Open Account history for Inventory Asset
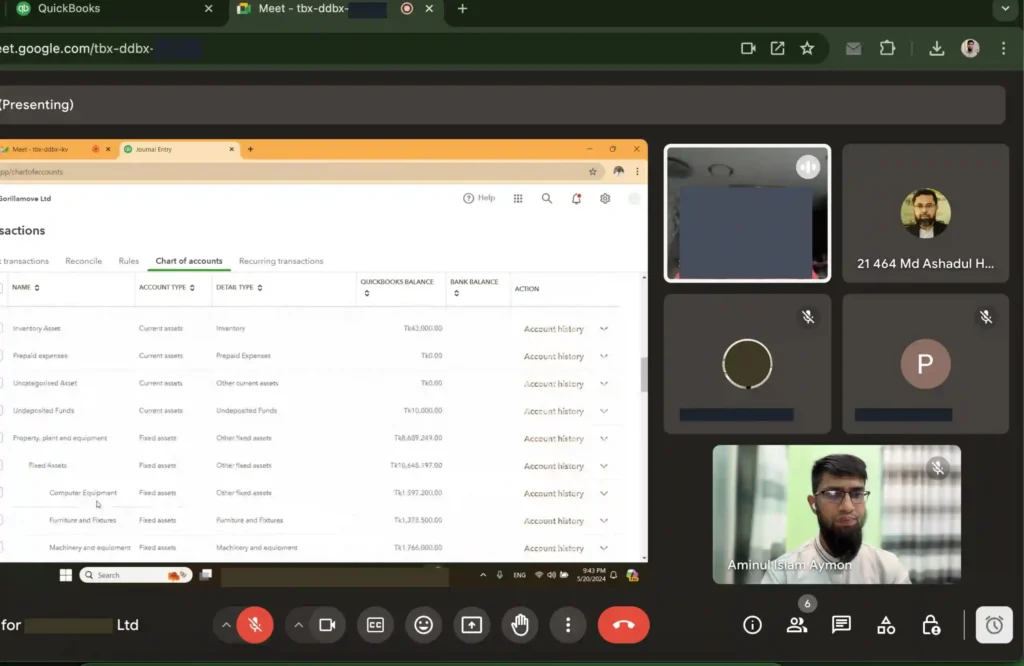 click(x=553, y=329)
